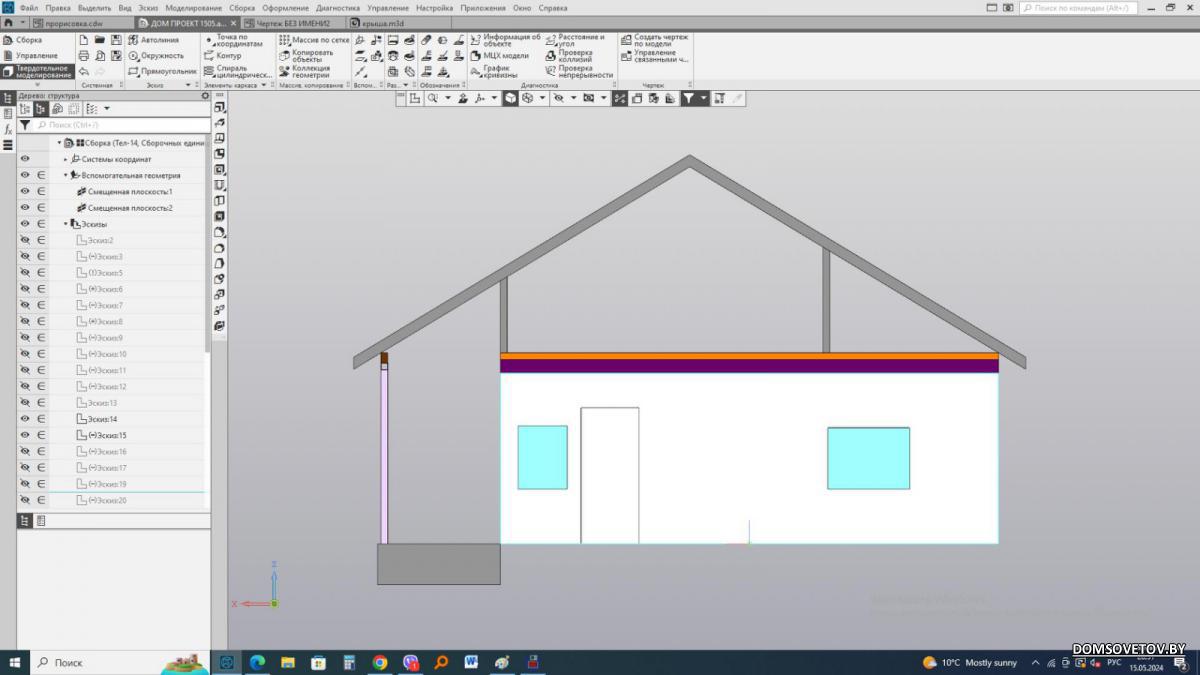
Task: Open График кривизны tool
Action: pos(494,71)
